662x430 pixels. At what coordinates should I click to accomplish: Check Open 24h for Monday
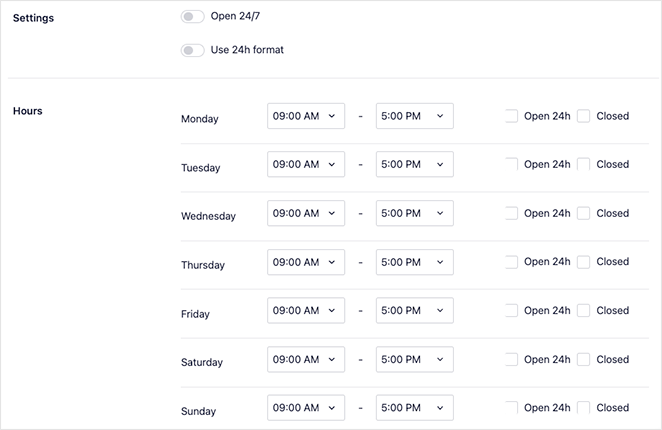511,116
